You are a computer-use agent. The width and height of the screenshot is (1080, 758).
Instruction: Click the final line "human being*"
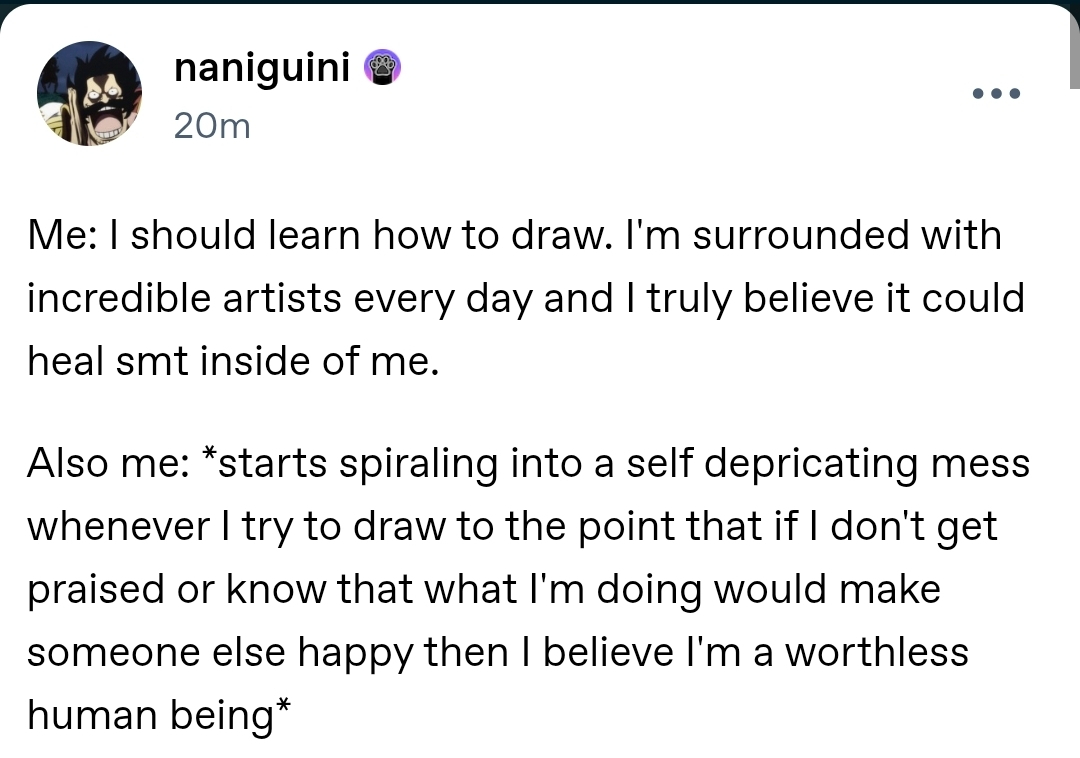[160, 714]
